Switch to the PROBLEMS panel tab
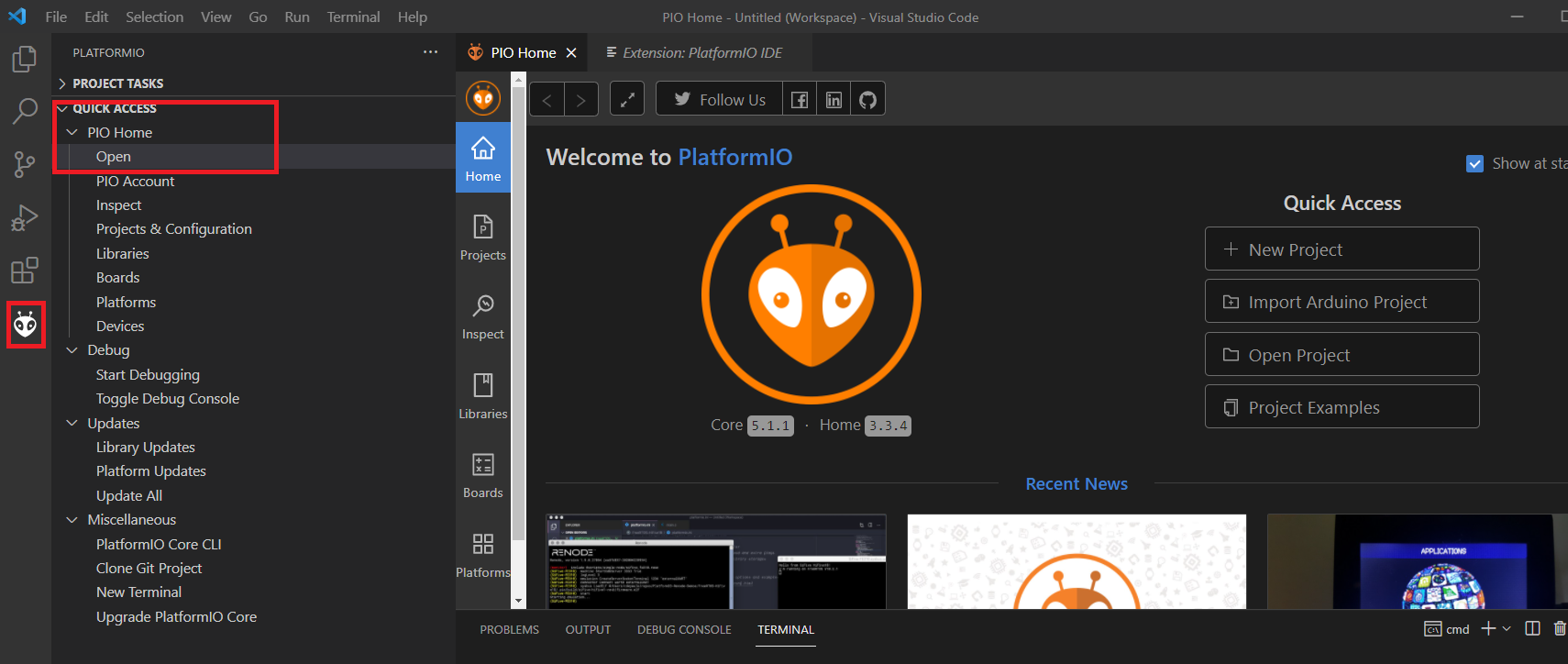 coord(509,629)
